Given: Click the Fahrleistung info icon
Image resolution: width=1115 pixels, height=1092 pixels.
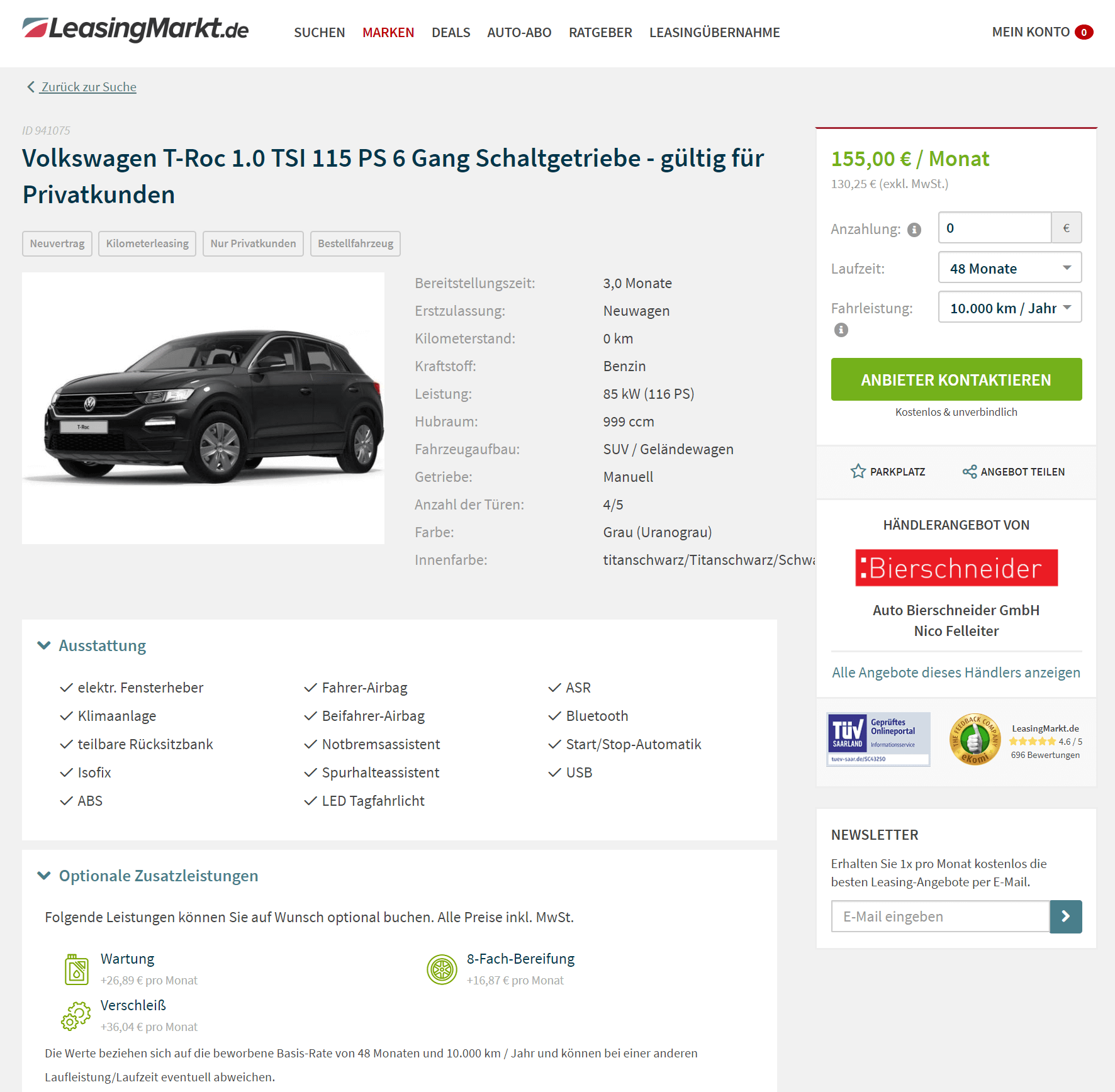Looking at the screenshot, I should click(841, 330).
